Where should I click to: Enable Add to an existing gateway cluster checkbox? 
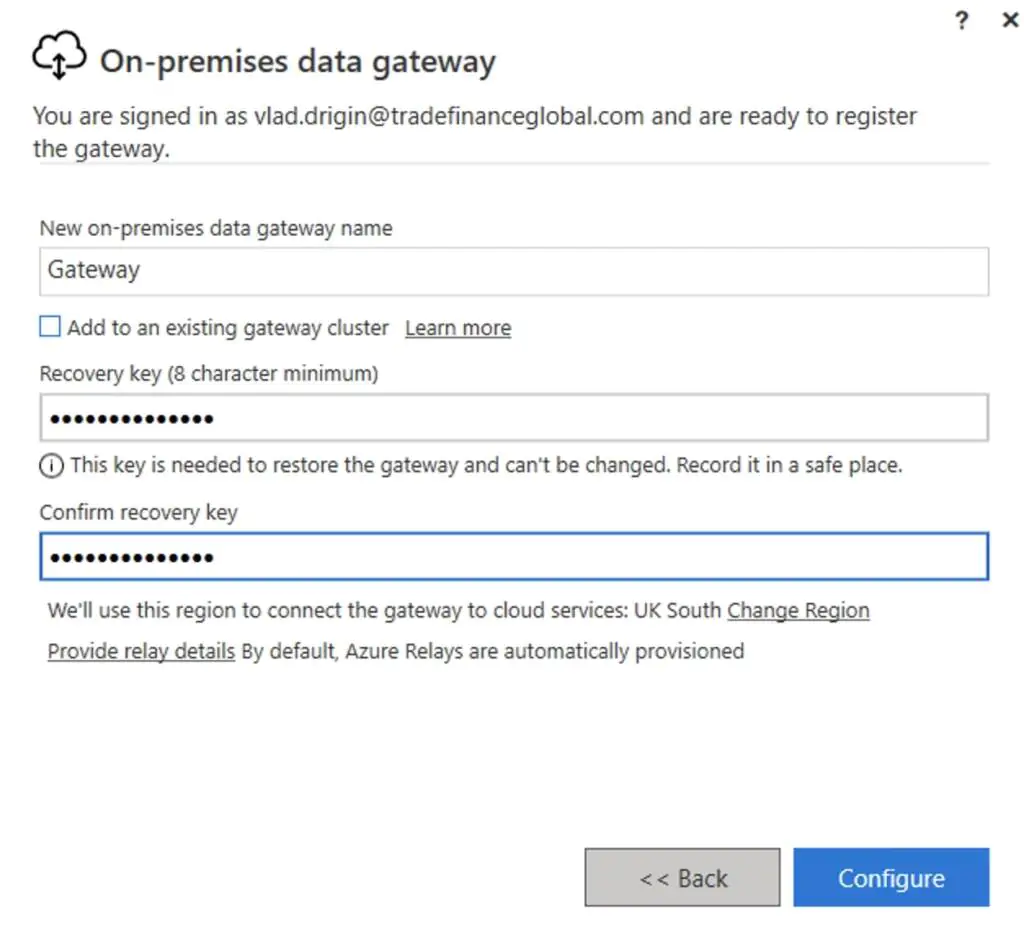click(50, 326)
